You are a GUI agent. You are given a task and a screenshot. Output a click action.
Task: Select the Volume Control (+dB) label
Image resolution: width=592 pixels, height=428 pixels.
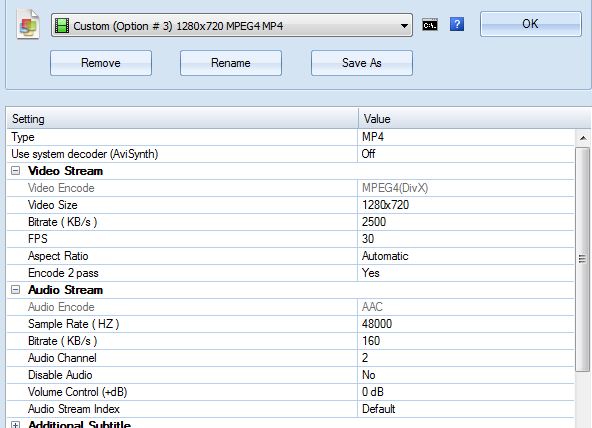[77, 392]
